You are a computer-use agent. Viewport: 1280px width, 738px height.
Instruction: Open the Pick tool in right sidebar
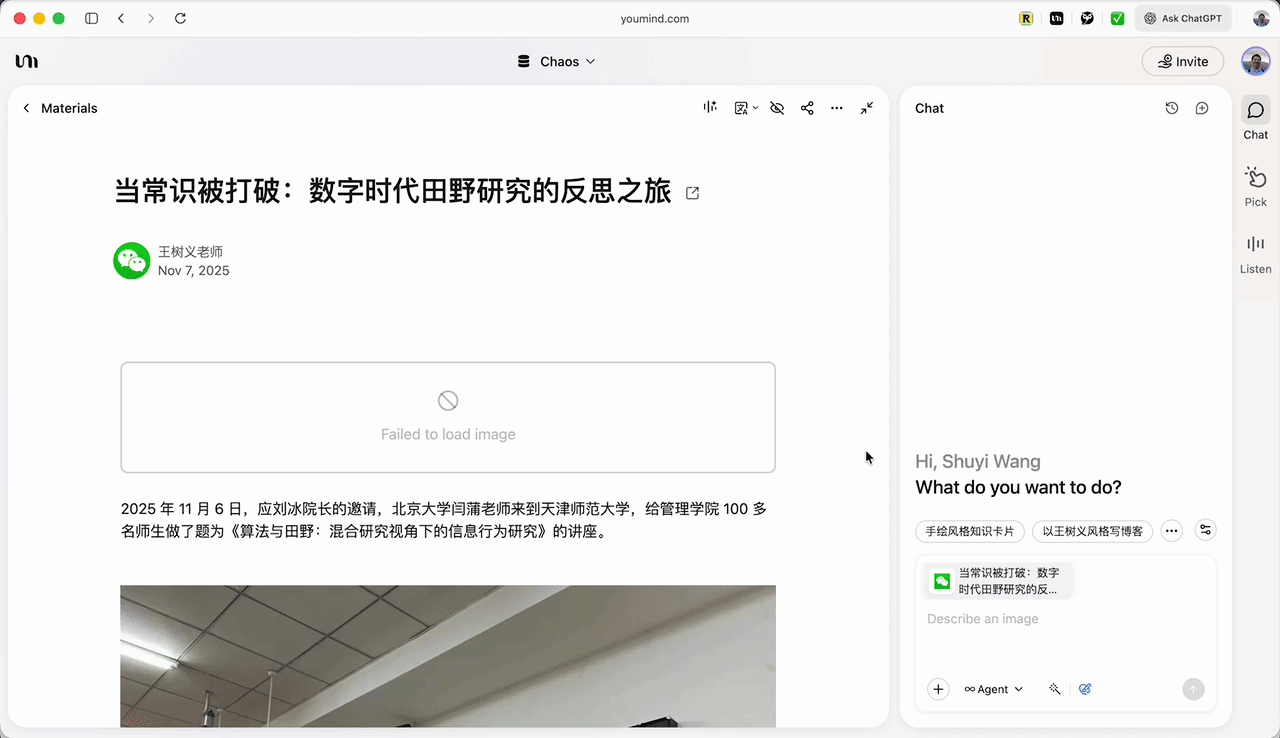pos(1256,187)
